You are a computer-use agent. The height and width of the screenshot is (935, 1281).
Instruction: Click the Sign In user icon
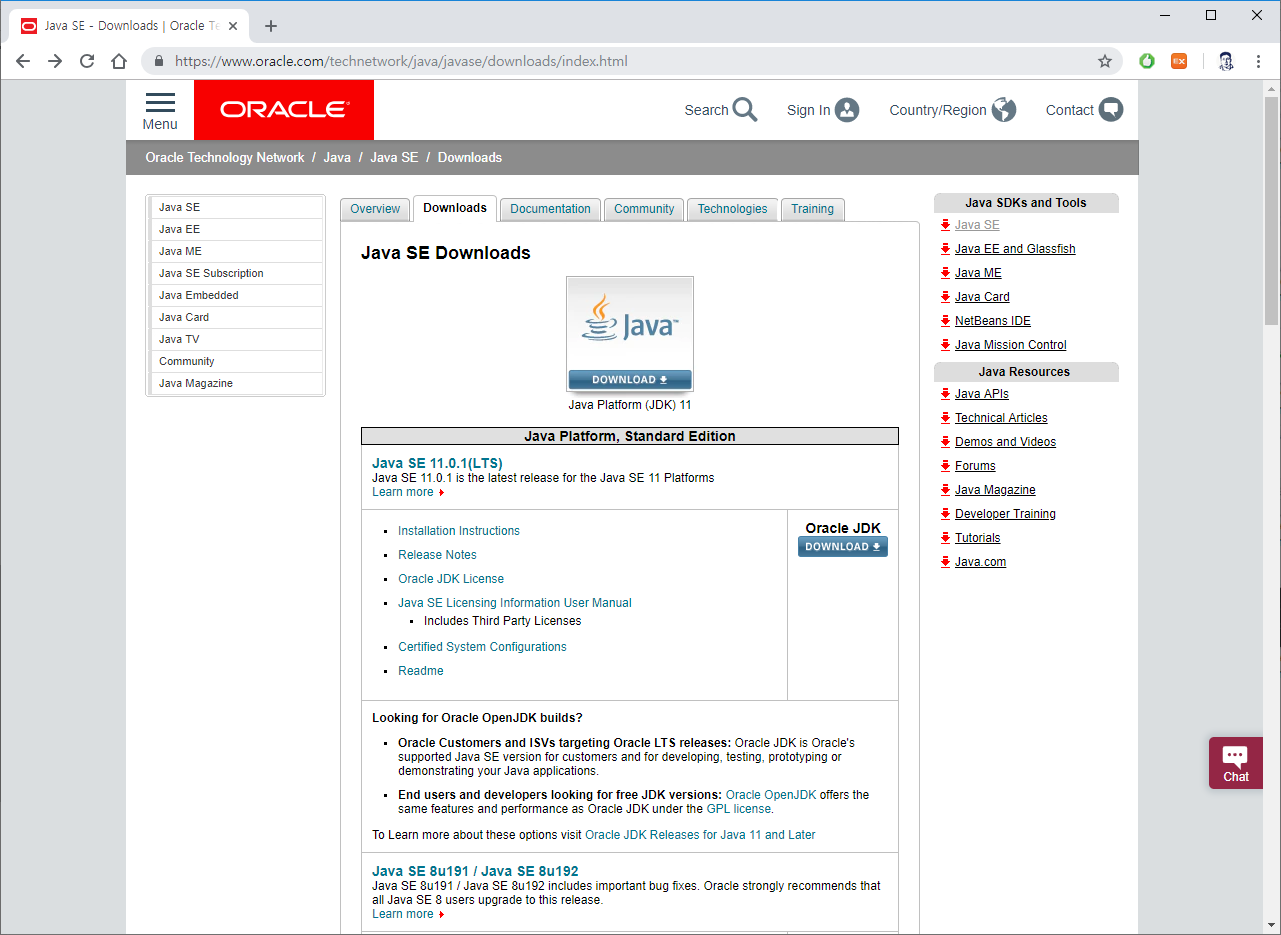847,110
